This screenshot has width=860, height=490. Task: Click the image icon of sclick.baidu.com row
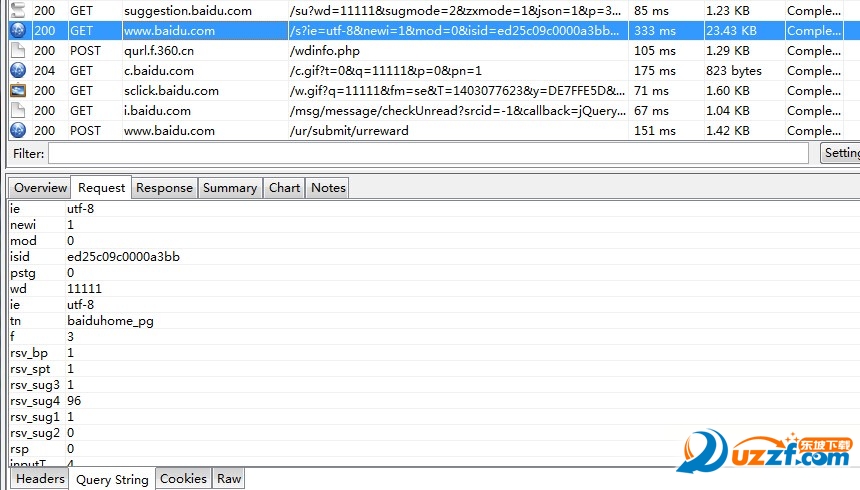pyautogui.click(x=18, y=91)
